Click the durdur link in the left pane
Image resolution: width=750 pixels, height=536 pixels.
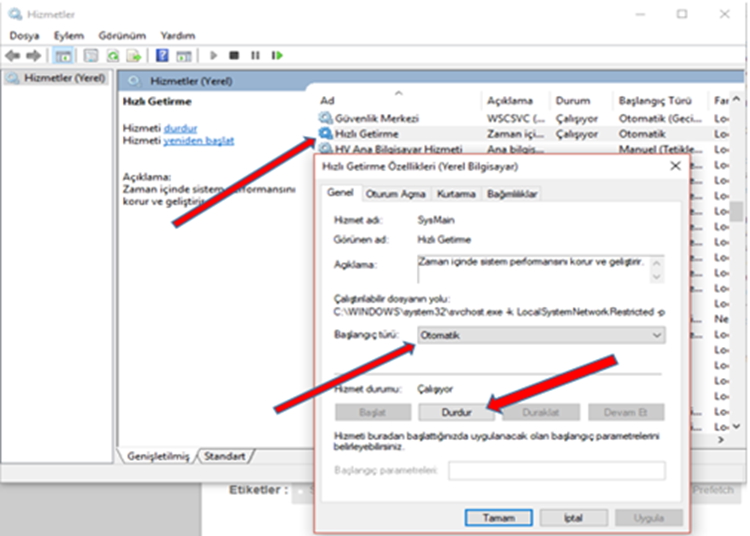[x=180, y=128]
